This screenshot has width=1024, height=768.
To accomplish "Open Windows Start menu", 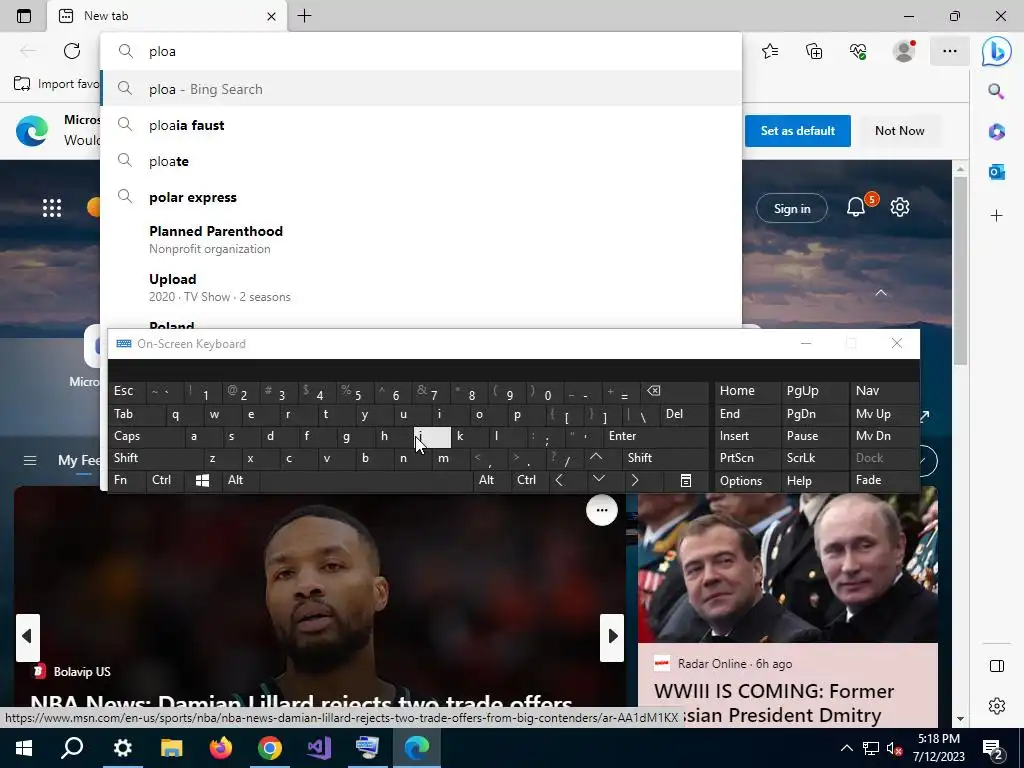I will coord(24,747).
